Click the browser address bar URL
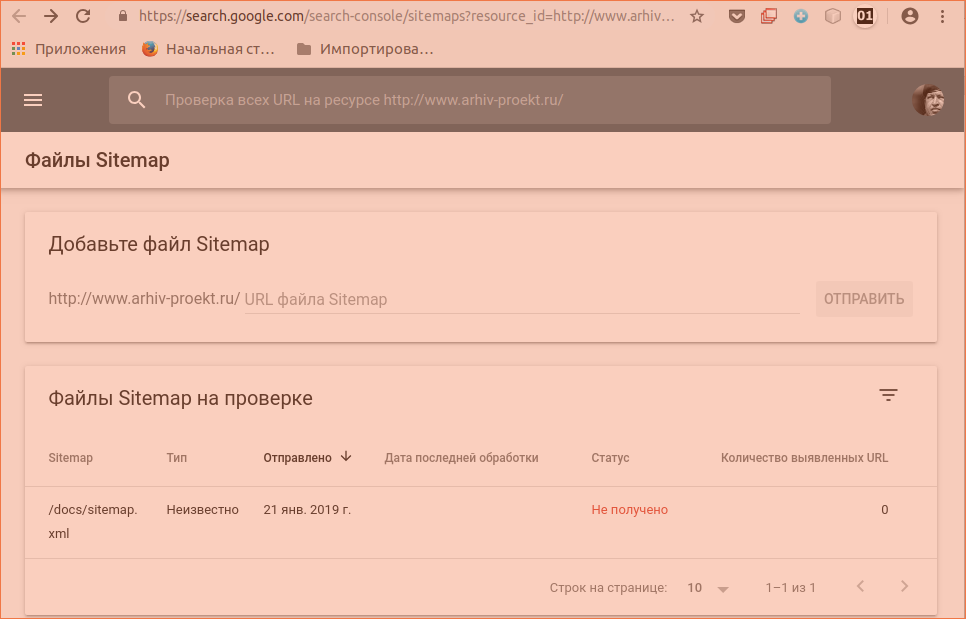 tap(406, 16)
